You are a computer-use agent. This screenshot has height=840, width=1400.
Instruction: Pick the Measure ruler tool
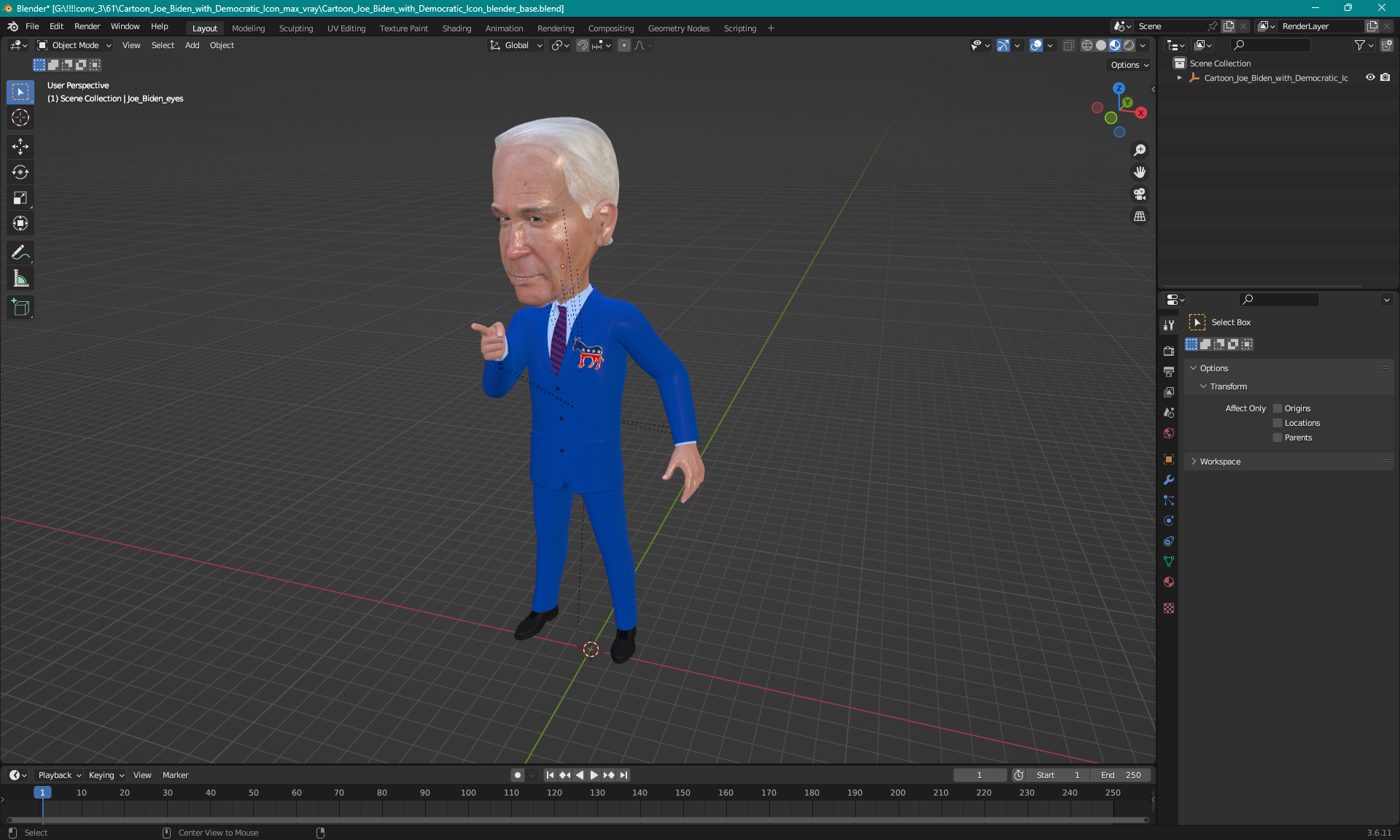pos(20,279)
